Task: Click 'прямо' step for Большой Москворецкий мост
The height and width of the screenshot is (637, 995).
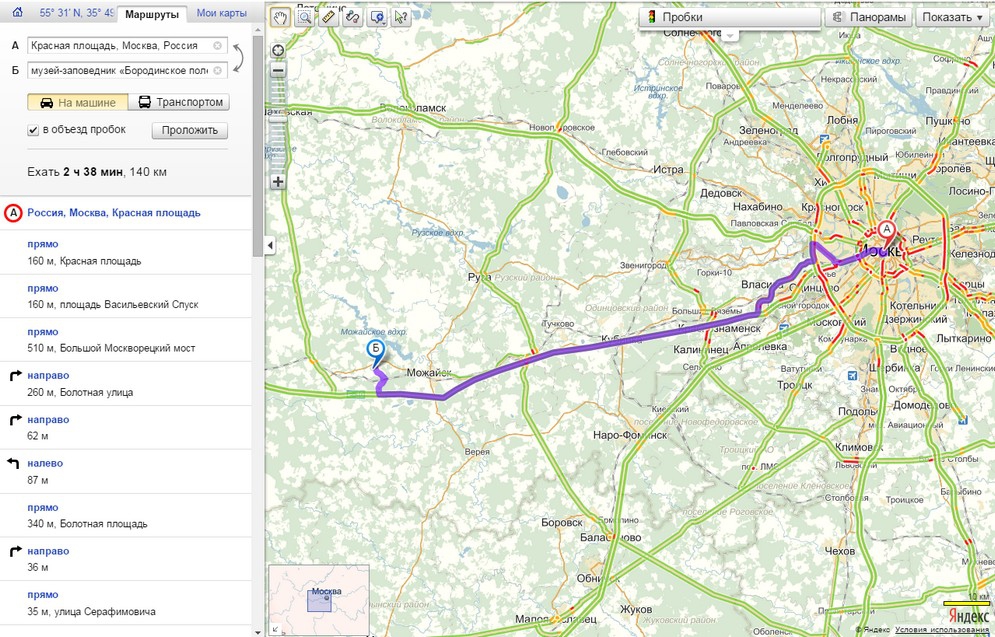Action: [43, 332]
